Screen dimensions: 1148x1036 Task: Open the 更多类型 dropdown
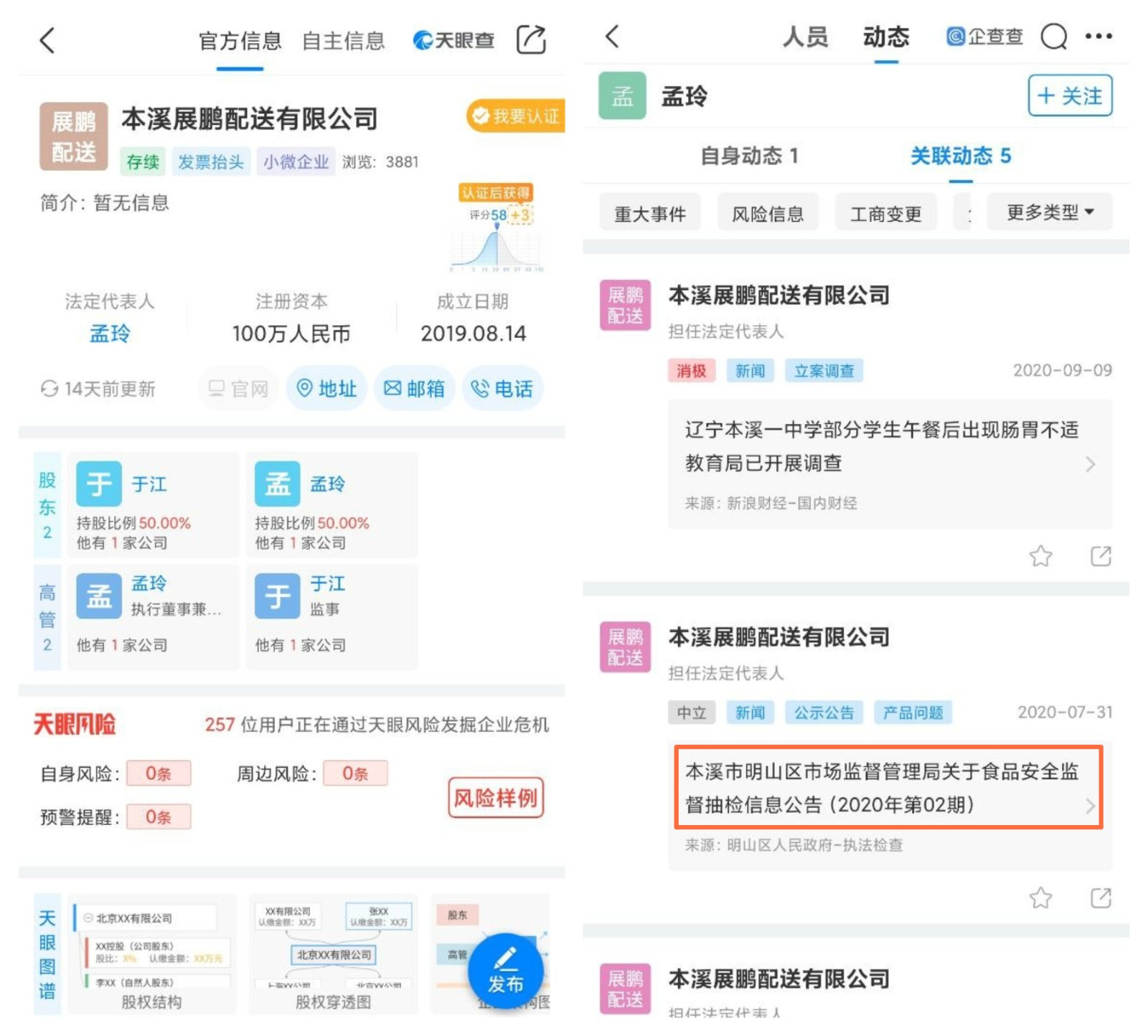coord(1050,212)
